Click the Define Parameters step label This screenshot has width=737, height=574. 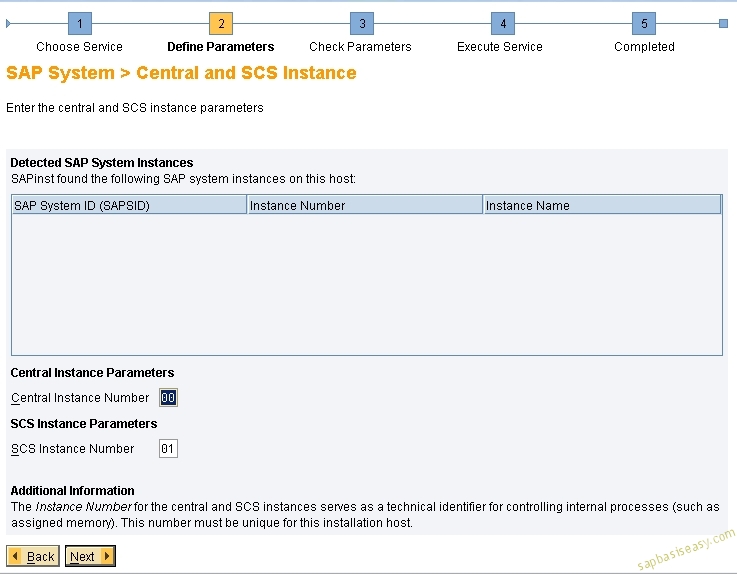coord(220,47)
